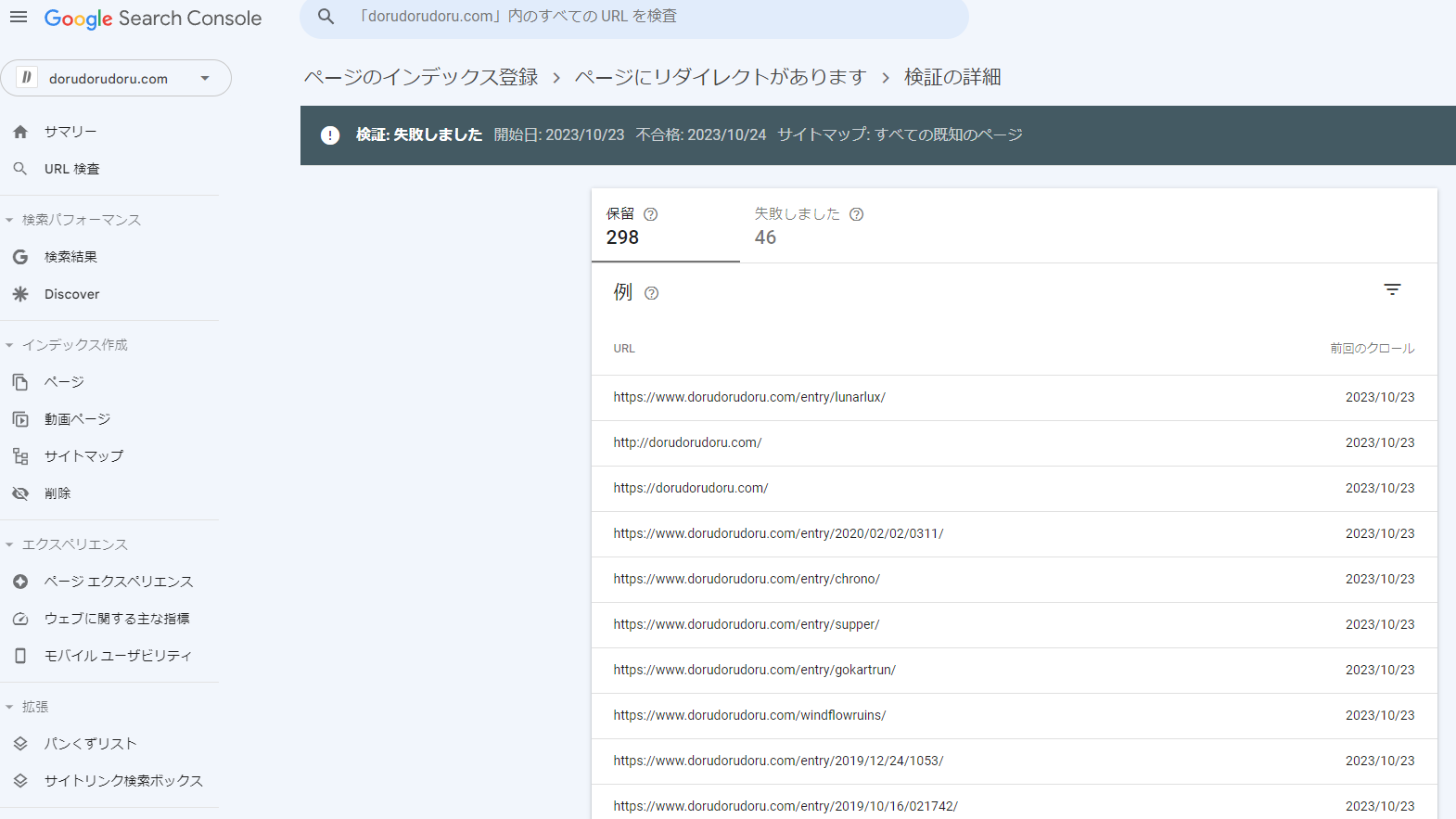This screenshot has height=819, width=1456.
Task: Click the URL column header
Action: point(624,349)
